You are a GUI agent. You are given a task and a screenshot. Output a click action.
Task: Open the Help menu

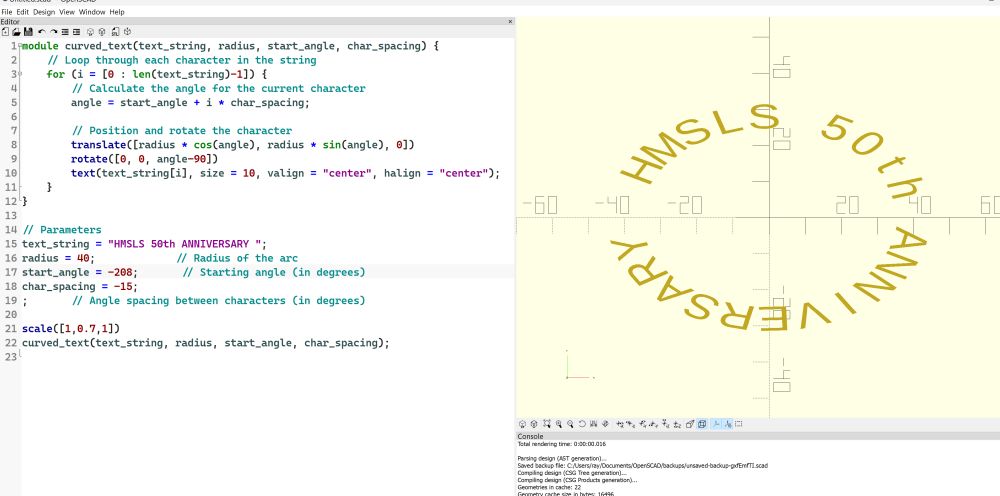point(117,12)
